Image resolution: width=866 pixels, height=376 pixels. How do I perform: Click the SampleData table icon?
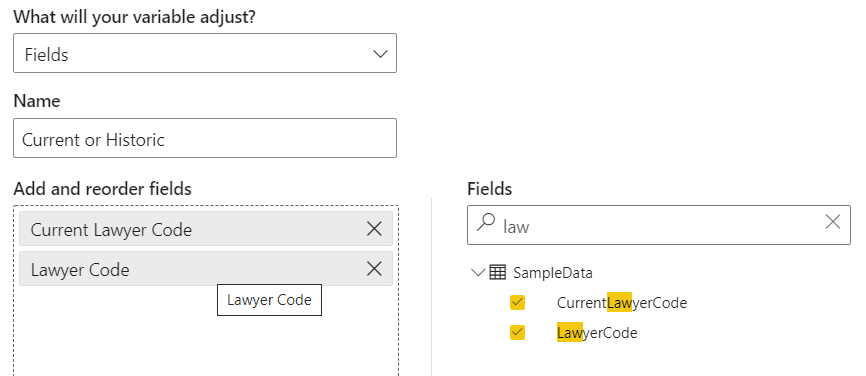tap(498, 272)
